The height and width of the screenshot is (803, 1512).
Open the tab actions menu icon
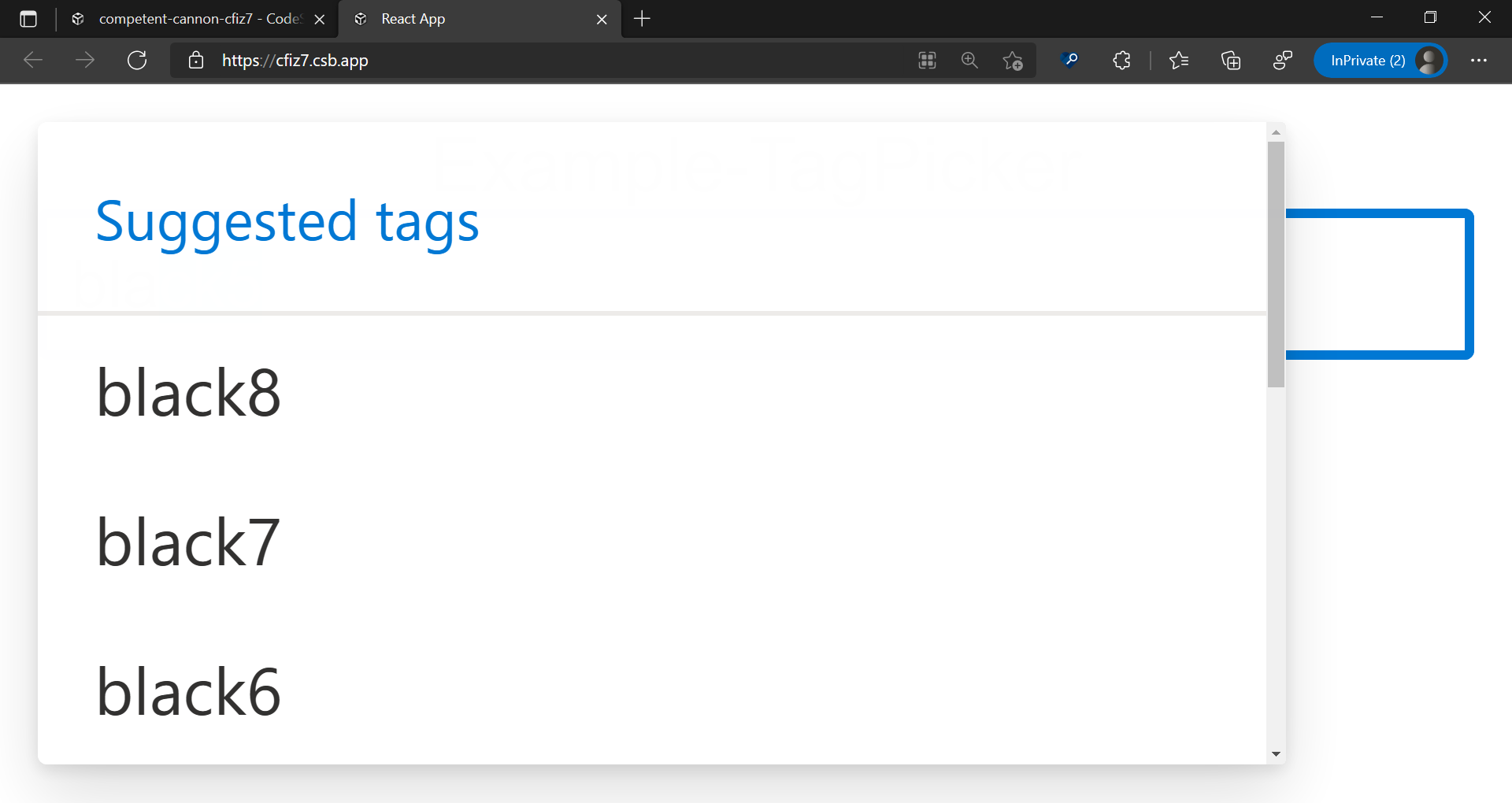(28, 19)
